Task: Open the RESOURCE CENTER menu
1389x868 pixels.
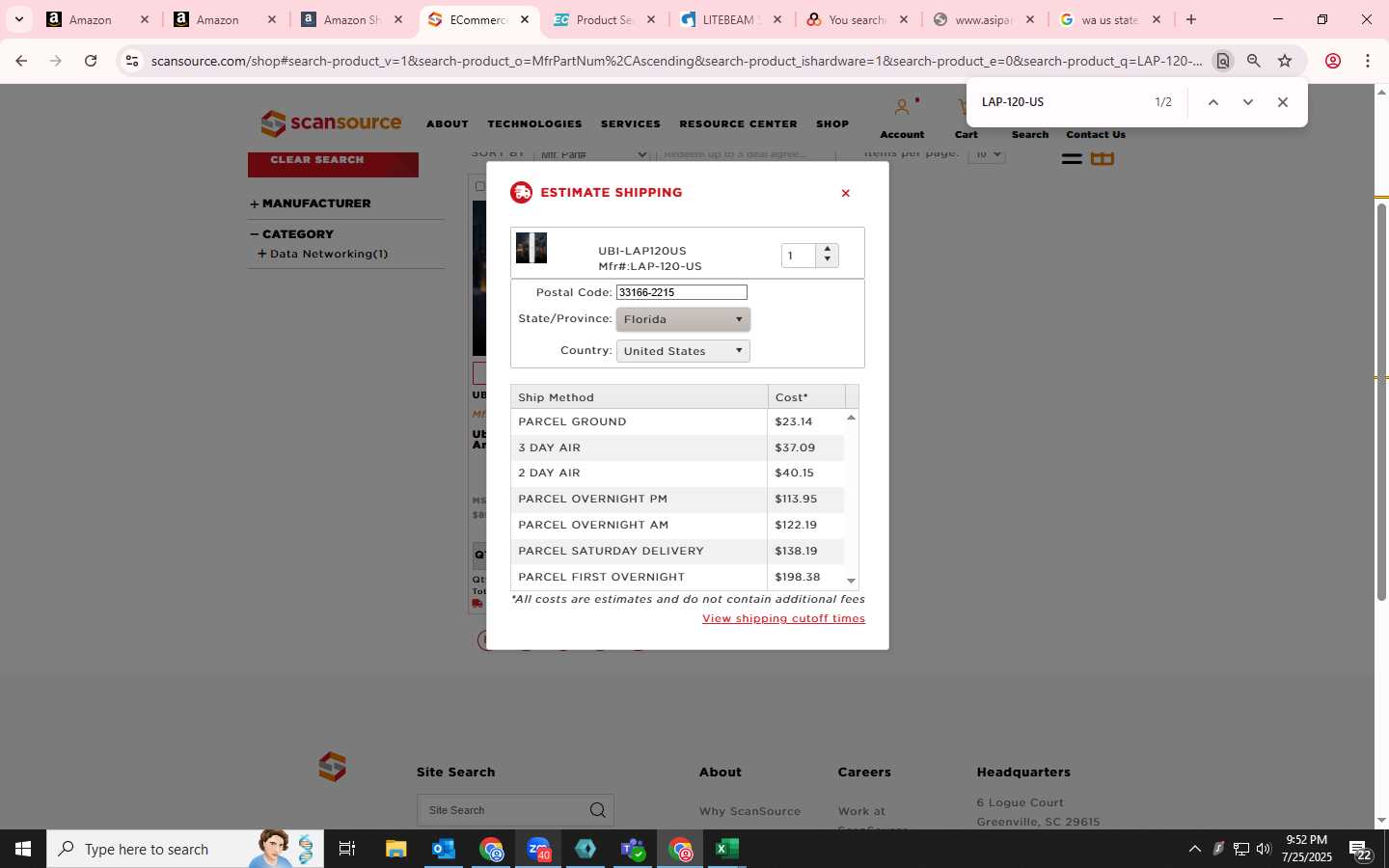Action: pyautogui.click(x=738, y=124)
